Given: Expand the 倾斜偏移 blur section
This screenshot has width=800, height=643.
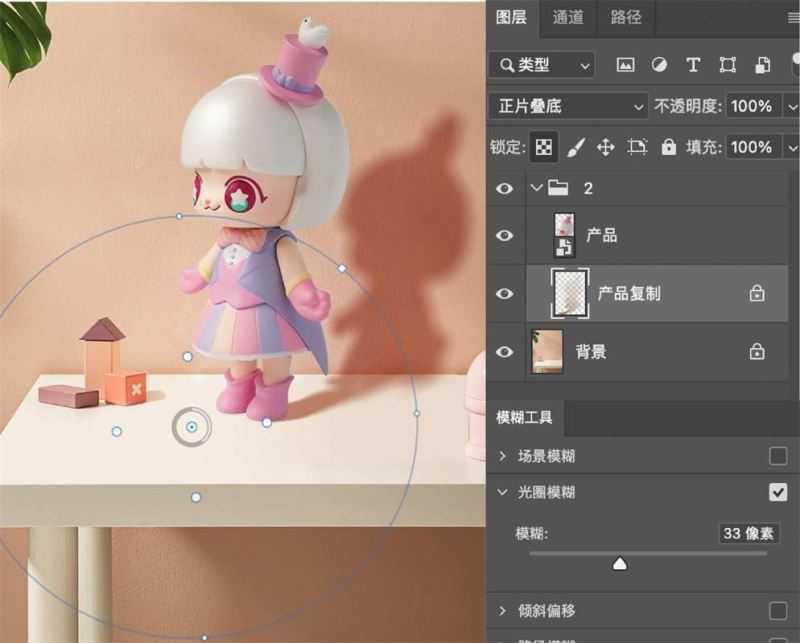Looking at the screenshot, I should point(503,610).
